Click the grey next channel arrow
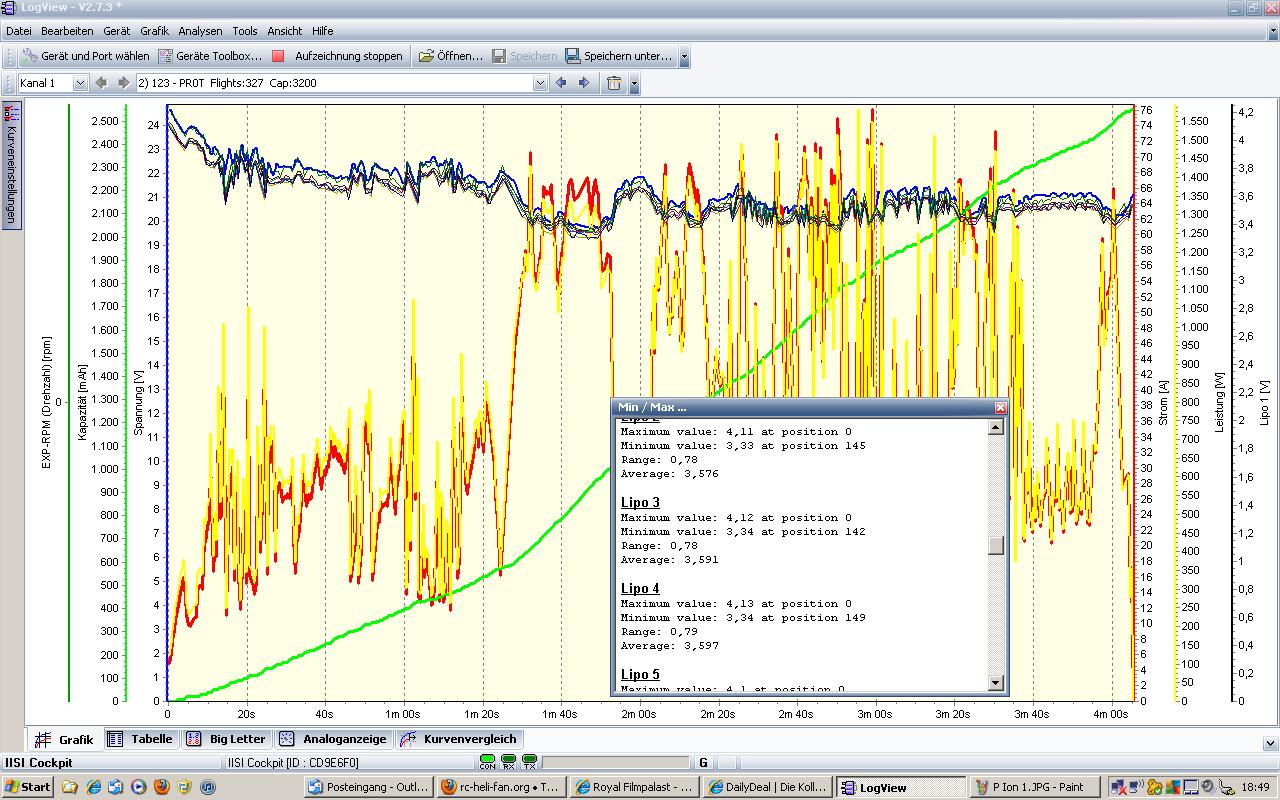This screenshot has height=800, width=1280. (x=123, y=83)
